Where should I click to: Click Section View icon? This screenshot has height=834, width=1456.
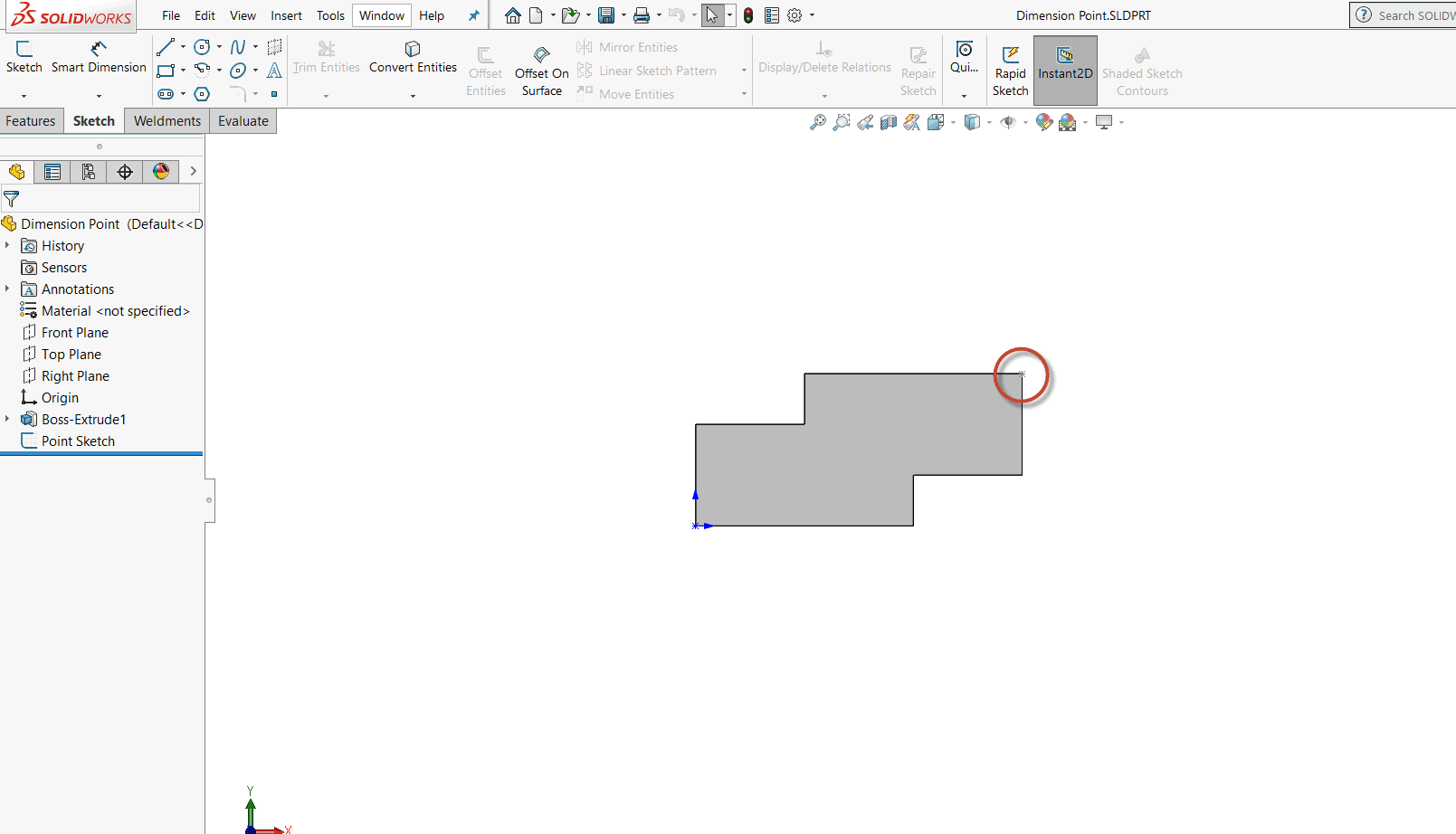coord(889,122)
